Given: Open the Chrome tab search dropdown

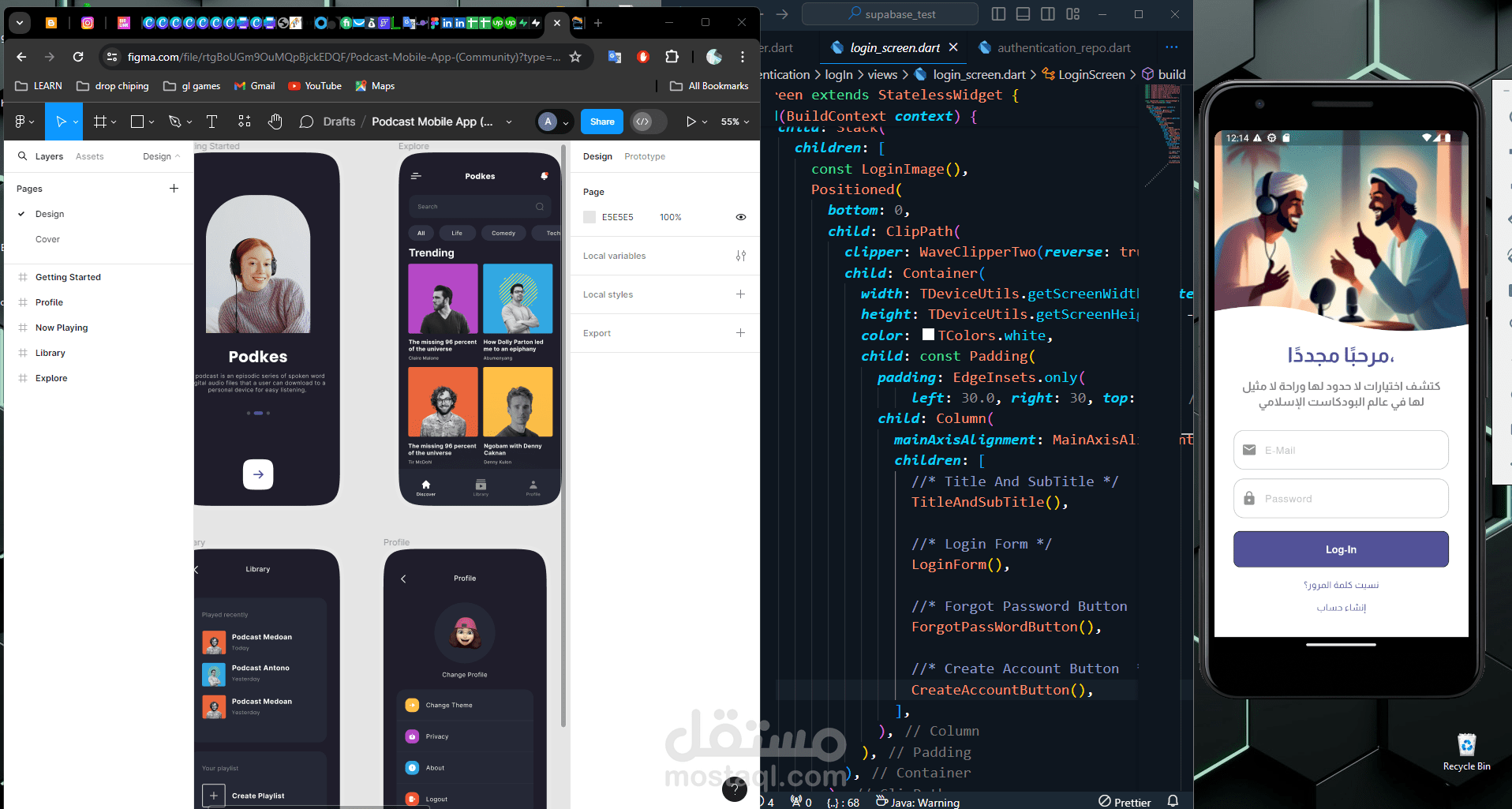Looking at the screenshot, I should [20, 23].
